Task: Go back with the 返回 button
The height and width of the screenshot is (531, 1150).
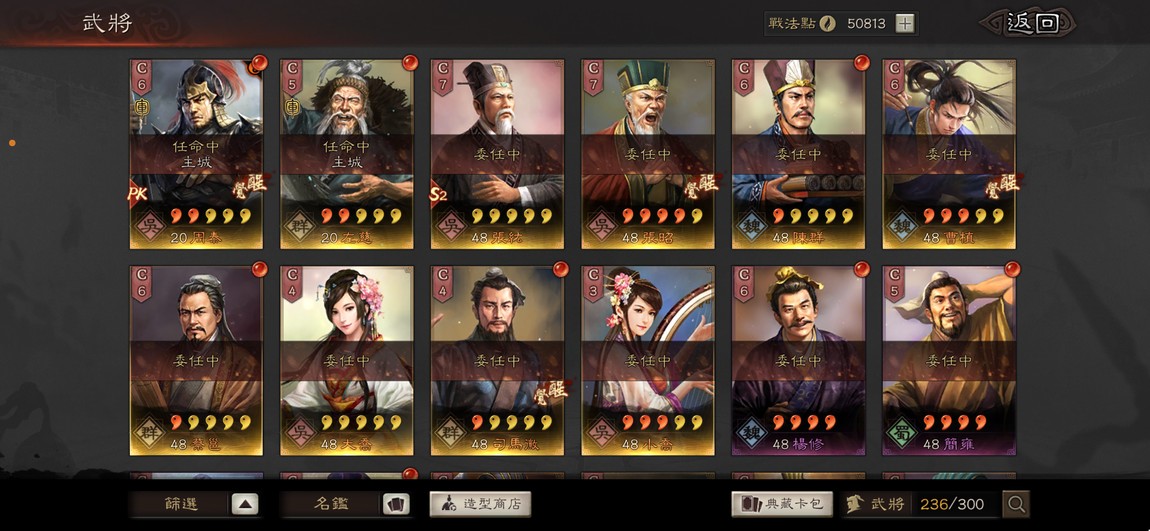Action: pyautogui.click(x=1032, y=23)
